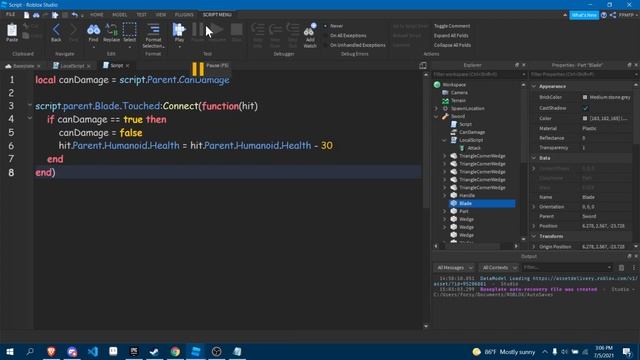Click the undo arrow in quick access toolbar
Image resolution: width=640 pixels, height=360 pixels.
pos(75,15)
